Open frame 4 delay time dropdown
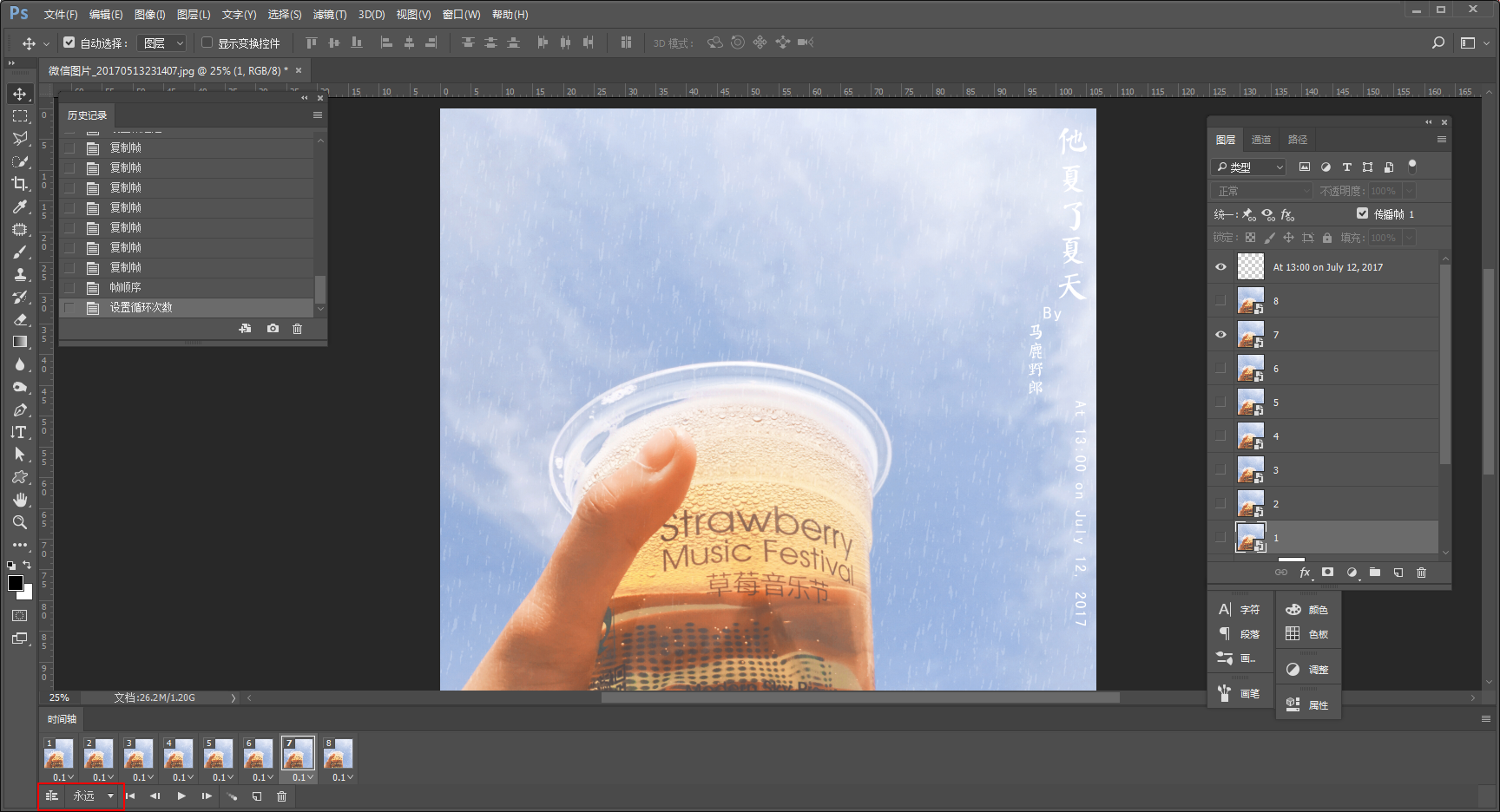The image size is (1500, 812). pos(182,777)
